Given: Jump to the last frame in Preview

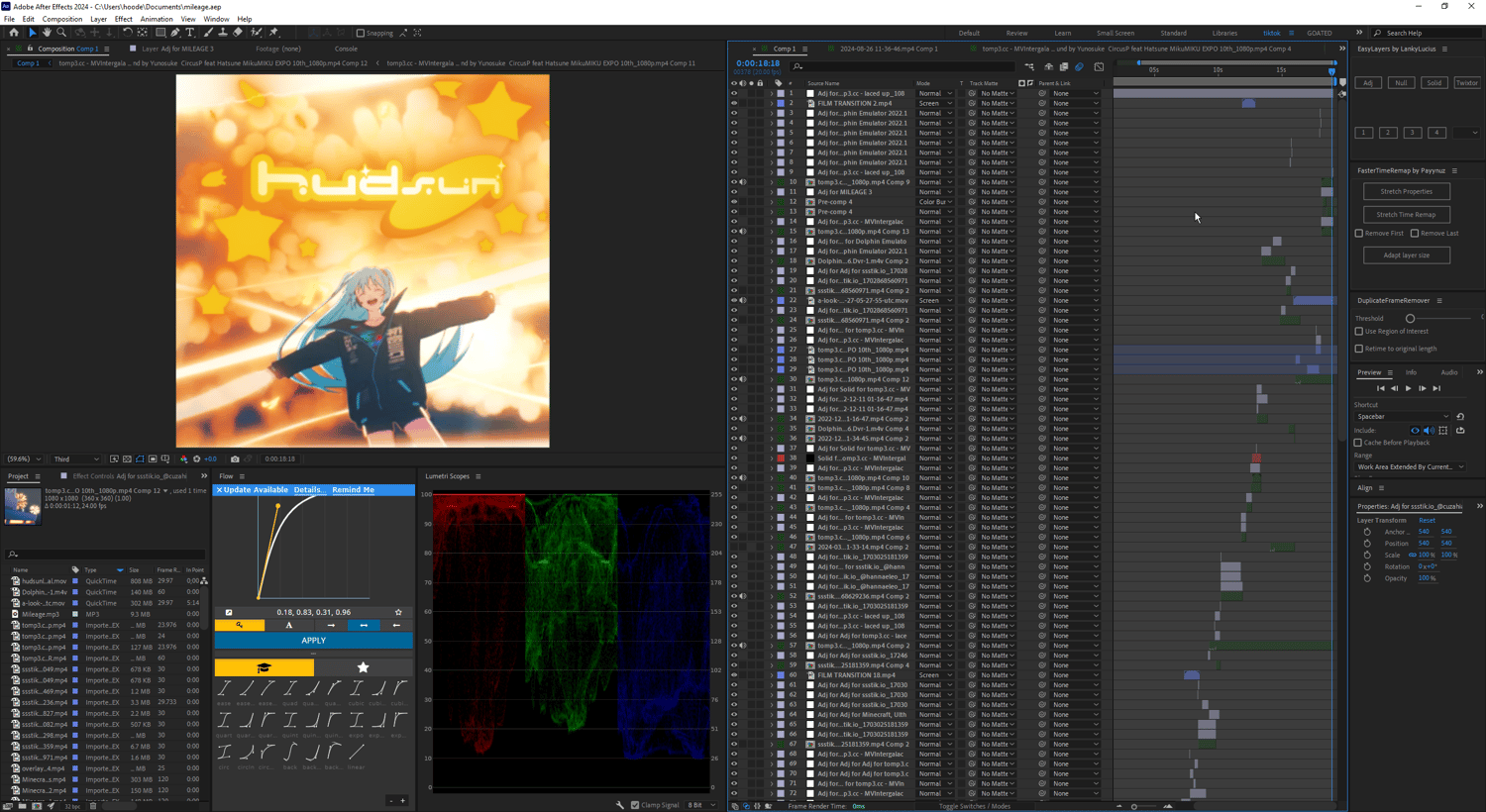Looking at the screenshot, I should 1436,388.
